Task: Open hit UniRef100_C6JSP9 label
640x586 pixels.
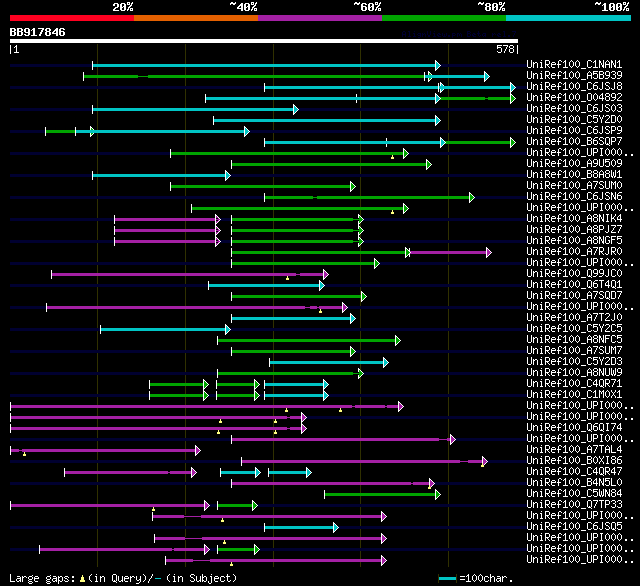Action: point(574,131)
